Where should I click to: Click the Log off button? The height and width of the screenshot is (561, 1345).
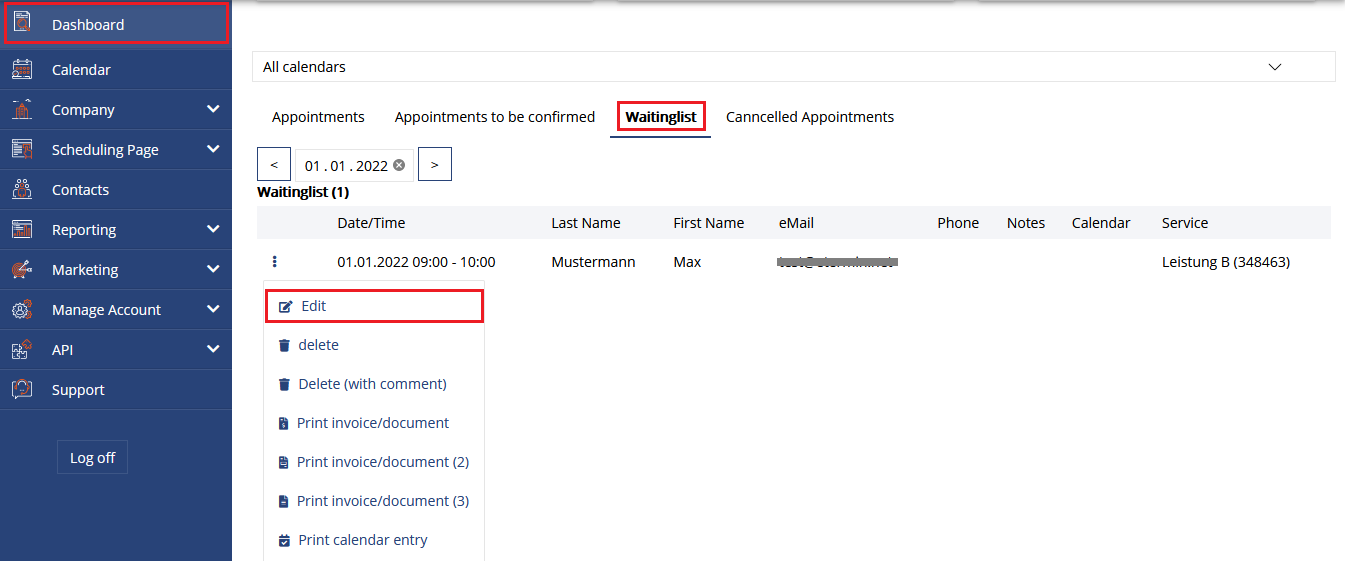pos(92,457)
